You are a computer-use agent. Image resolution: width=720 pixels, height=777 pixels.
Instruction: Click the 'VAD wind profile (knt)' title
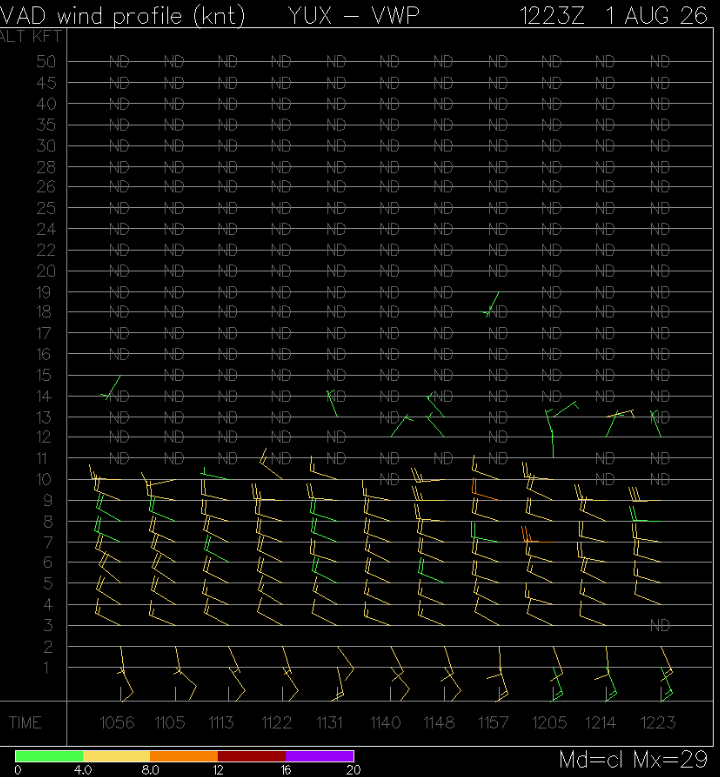click(122, 16)
